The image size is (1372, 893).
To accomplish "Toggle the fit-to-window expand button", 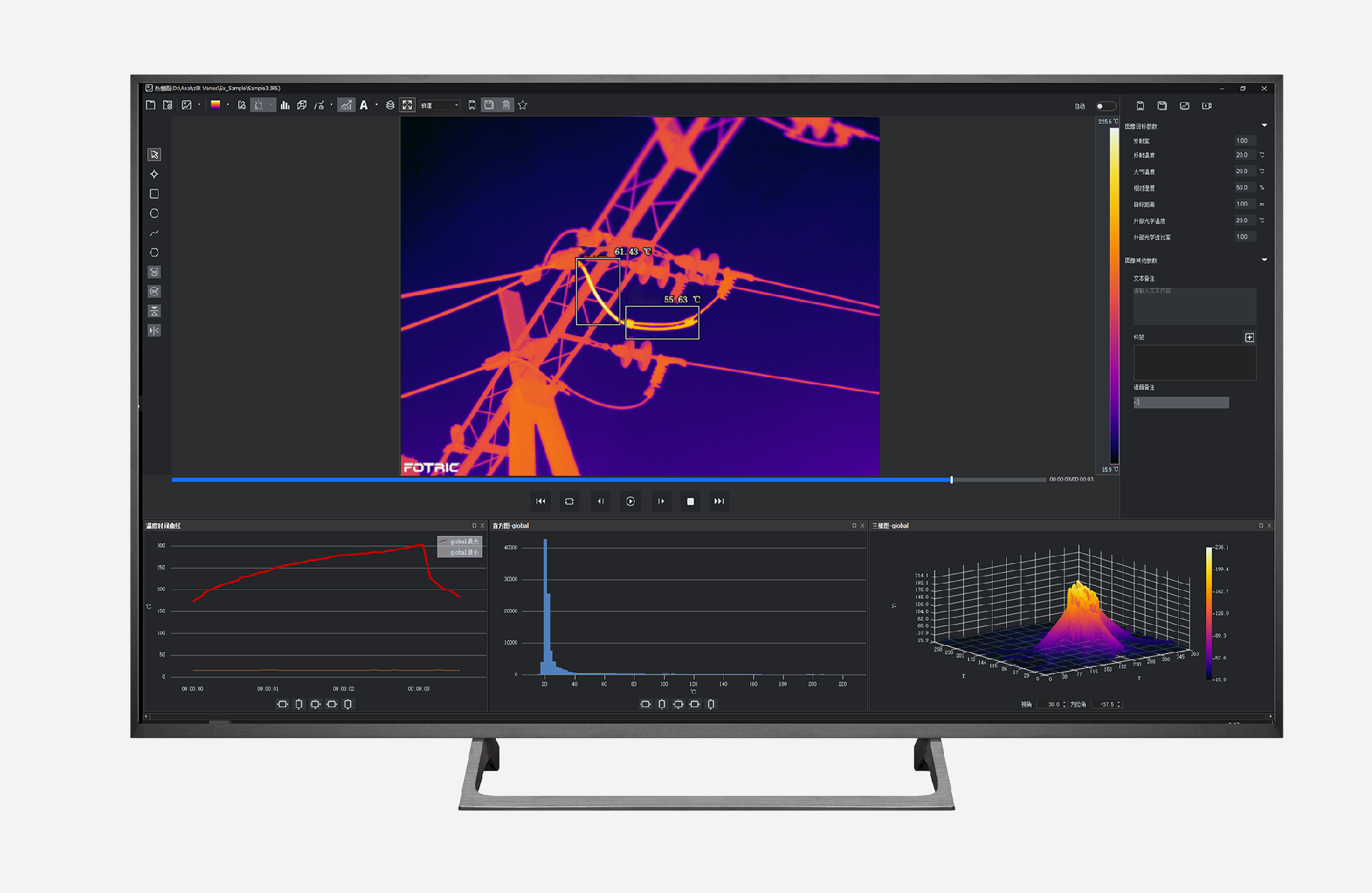I will pos(407,105).
